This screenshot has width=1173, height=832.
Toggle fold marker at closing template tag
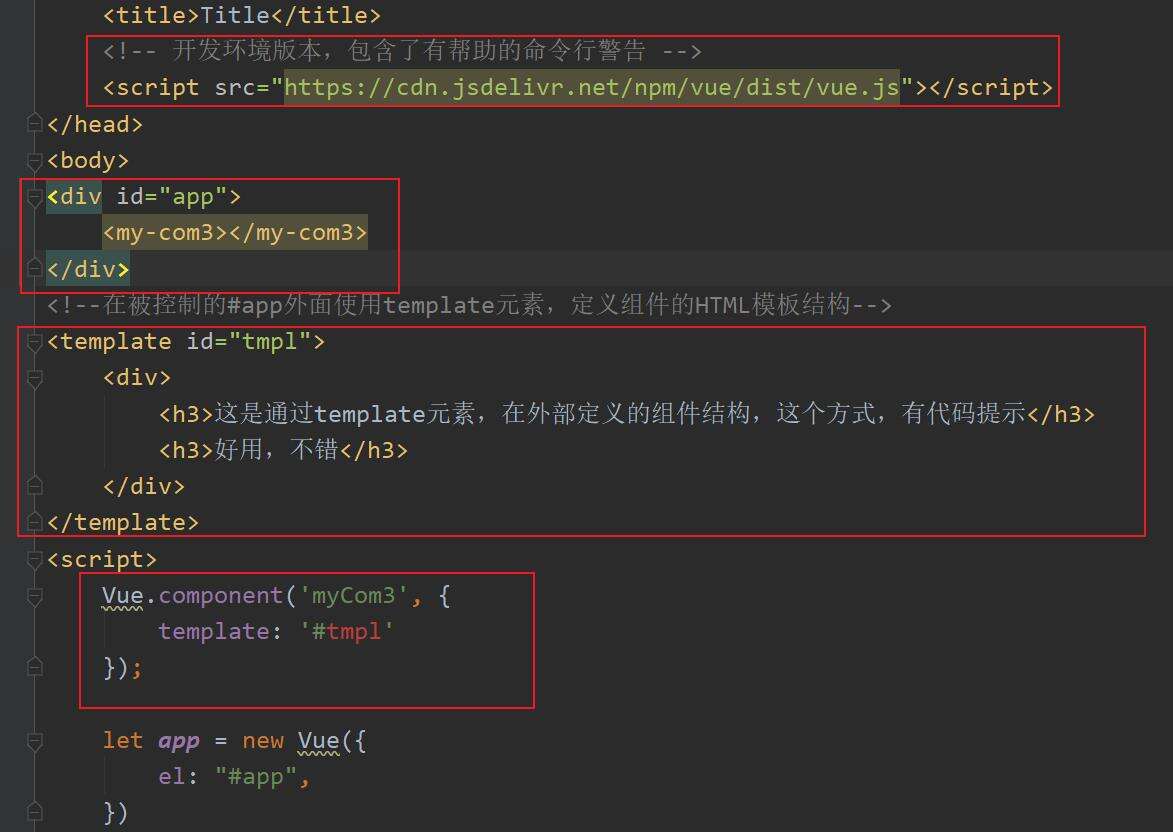pyautogui.click(x=35, y=522)
